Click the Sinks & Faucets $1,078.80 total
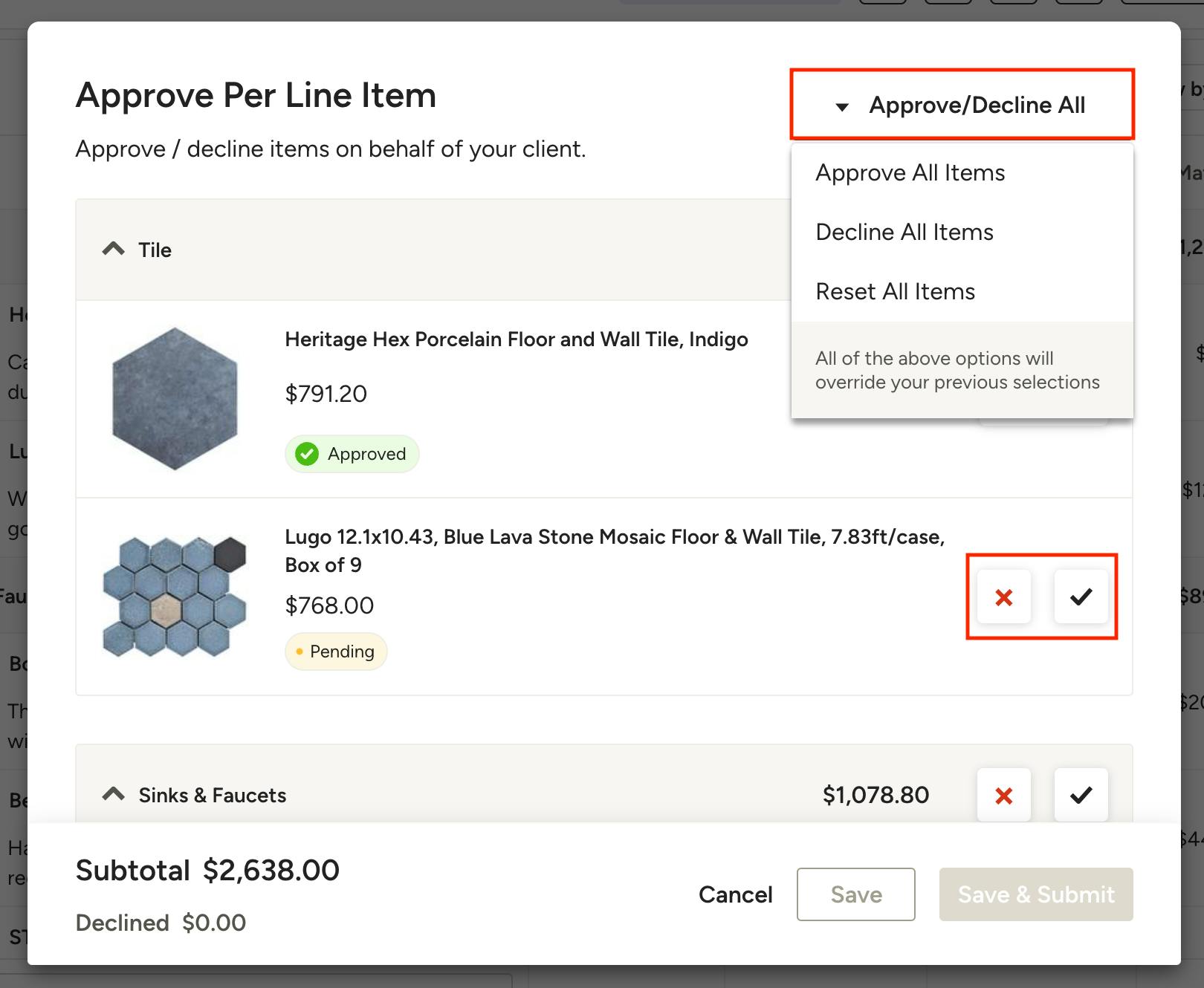 [875, 795]
